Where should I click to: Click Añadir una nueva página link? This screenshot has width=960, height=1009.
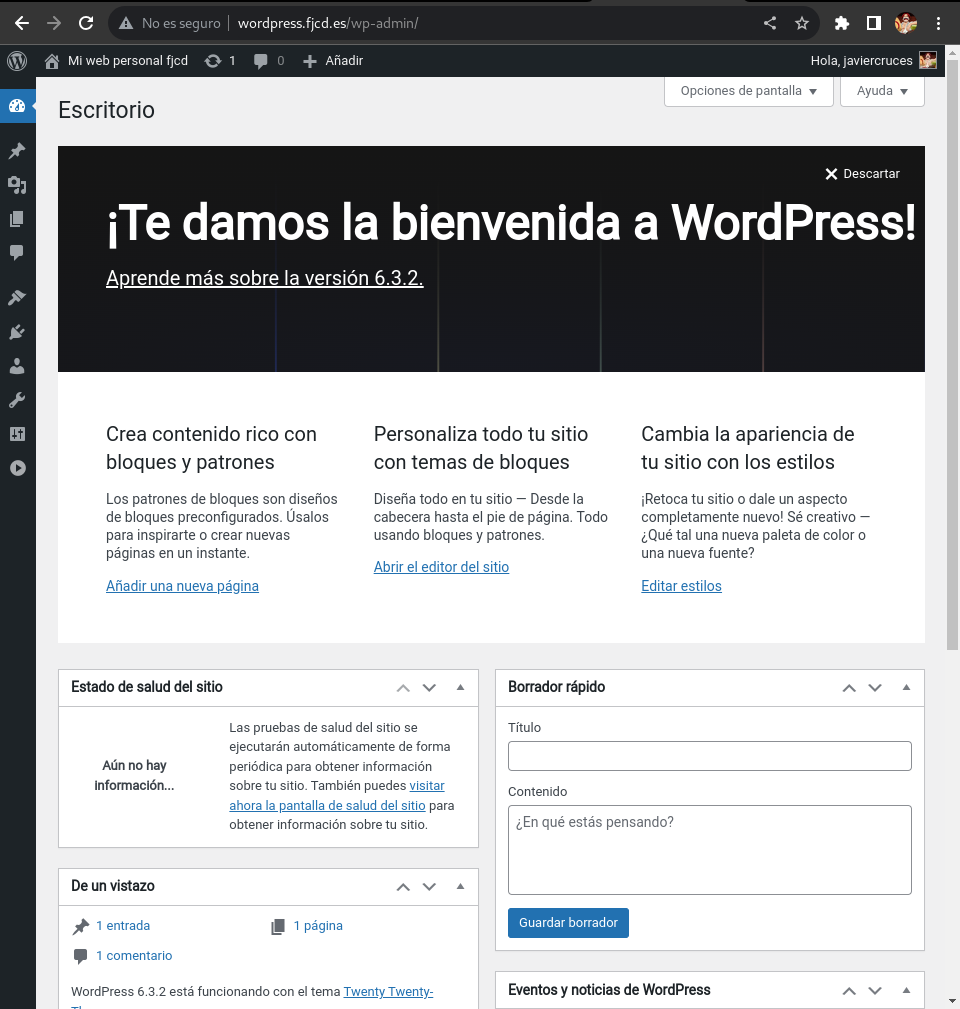coord(182,586)
